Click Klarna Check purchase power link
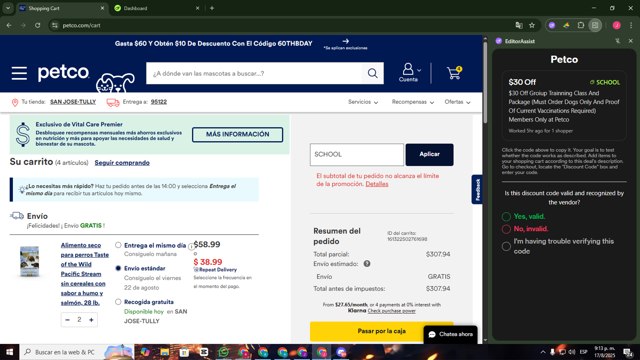The height and width of the screenshot is (360, 640). click(391, 311)
